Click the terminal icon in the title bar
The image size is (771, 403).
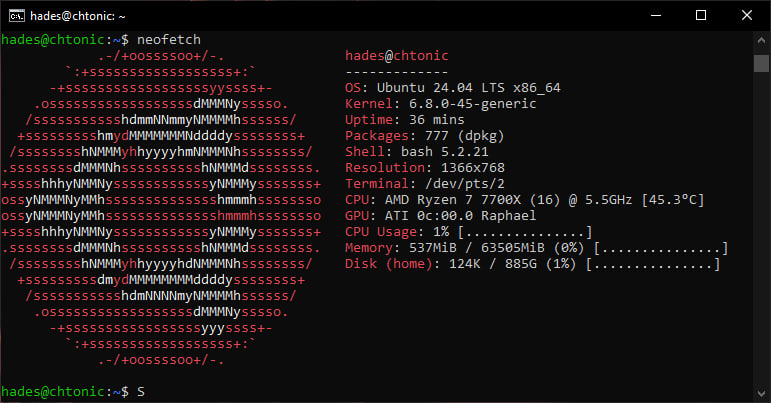pyautogui.click(x=16, y=15)
